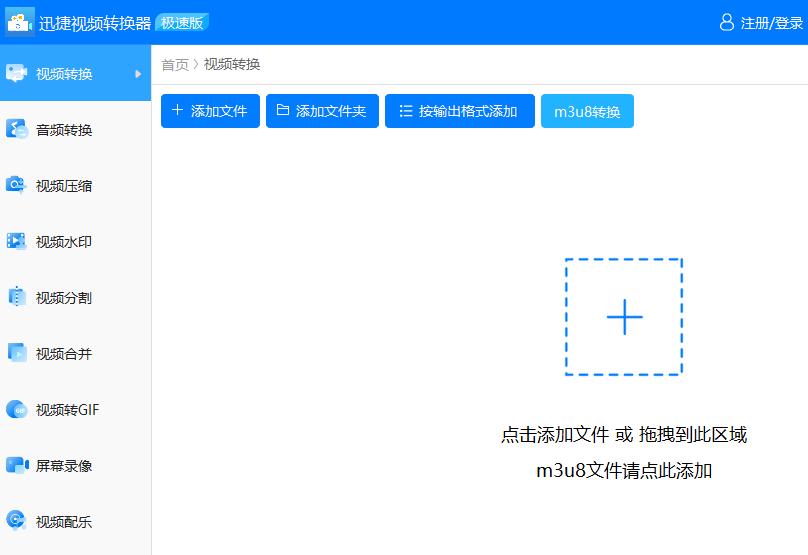
Task: Click the 添加文件夹 button
Action: tap(322, 111)
